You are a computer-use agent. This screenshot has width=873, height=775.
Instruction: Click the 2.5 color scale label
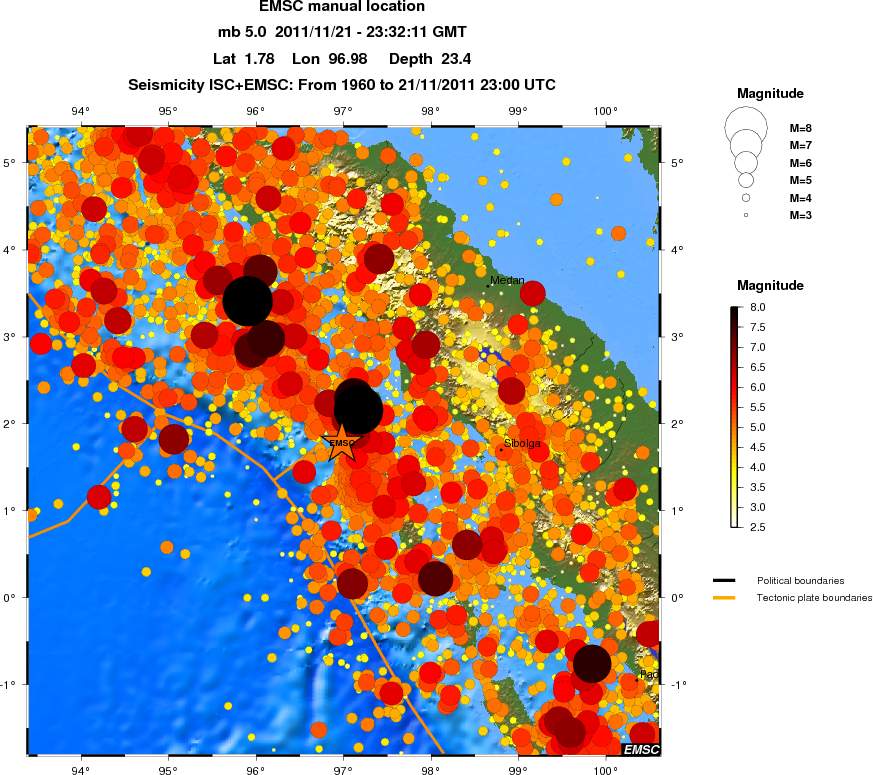pos(757,527)
